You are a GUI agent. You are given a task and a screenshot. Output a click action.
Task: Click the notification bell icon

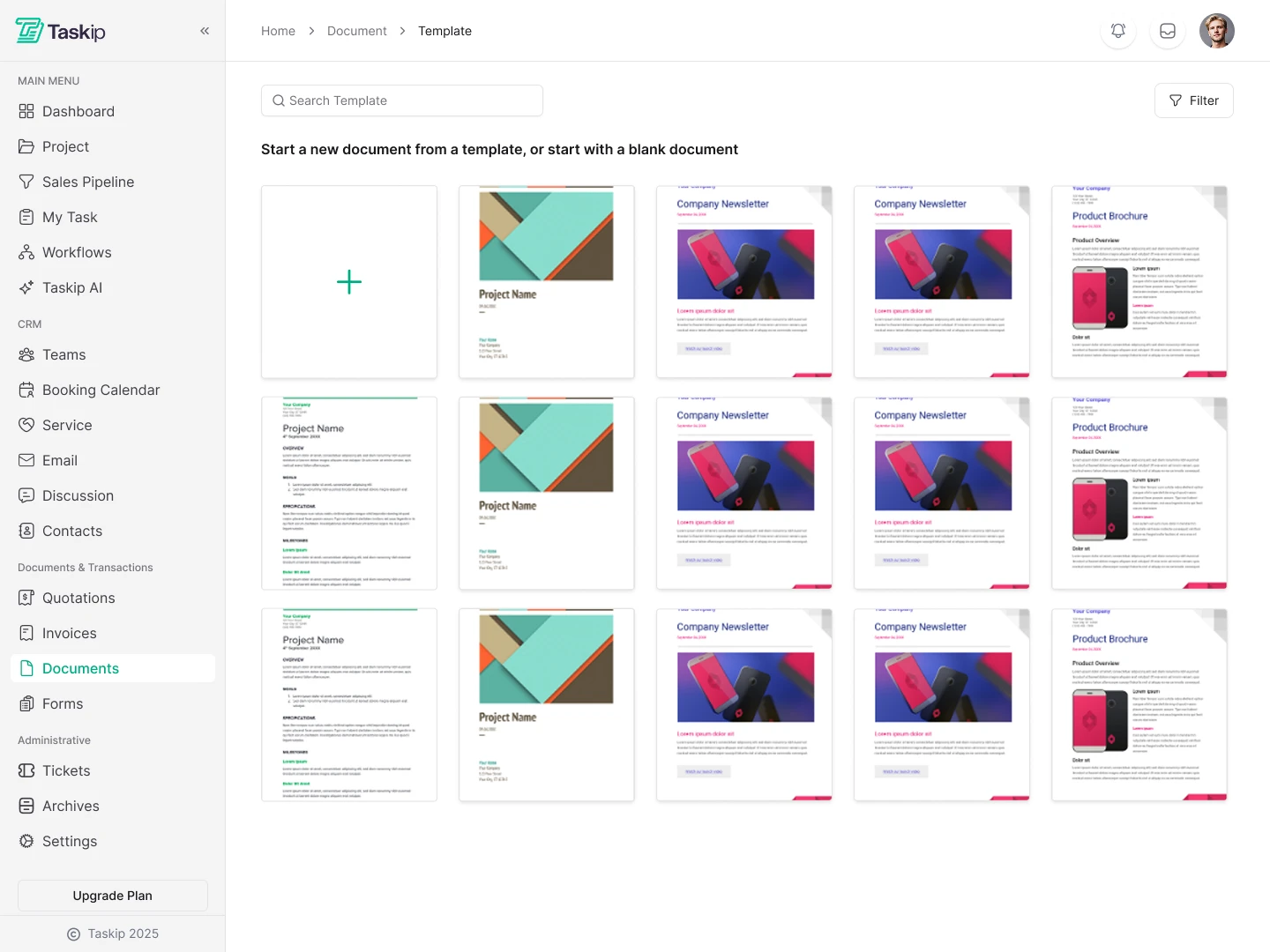click(1118, 31)
